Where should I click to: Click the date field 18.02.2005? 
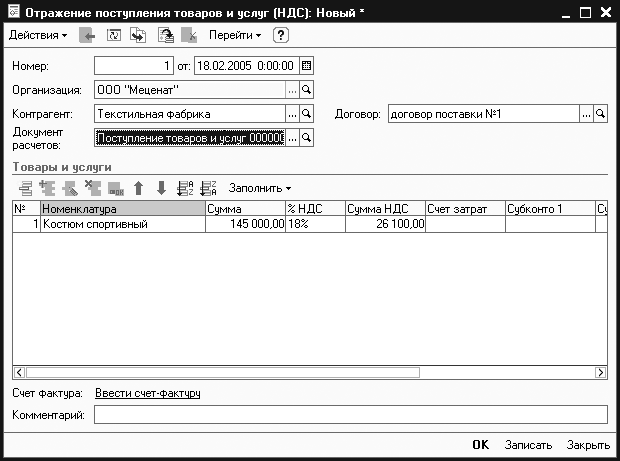(x=246, y=66)
